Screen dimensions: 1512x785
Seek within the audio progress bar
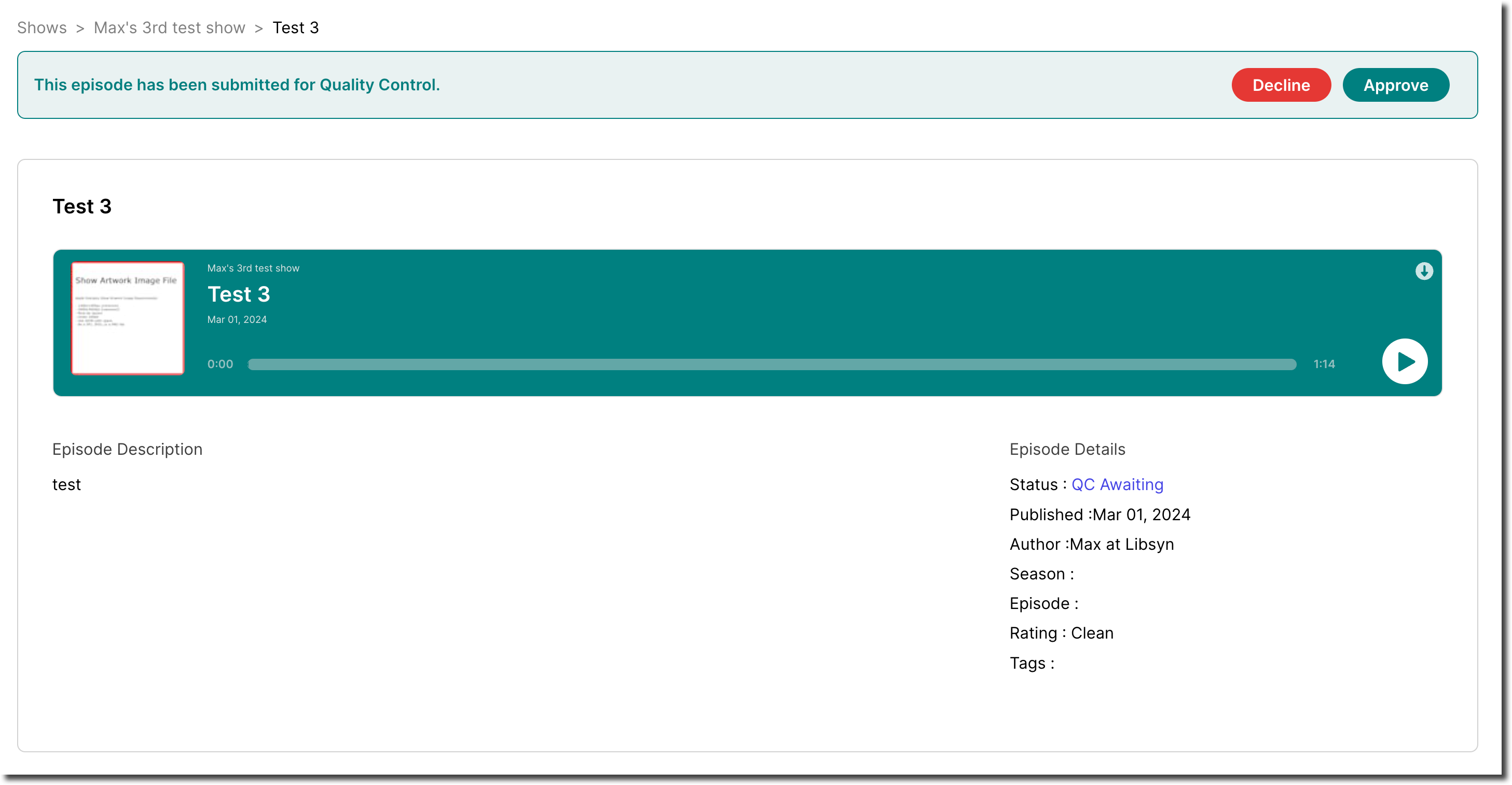coord(772,364)
